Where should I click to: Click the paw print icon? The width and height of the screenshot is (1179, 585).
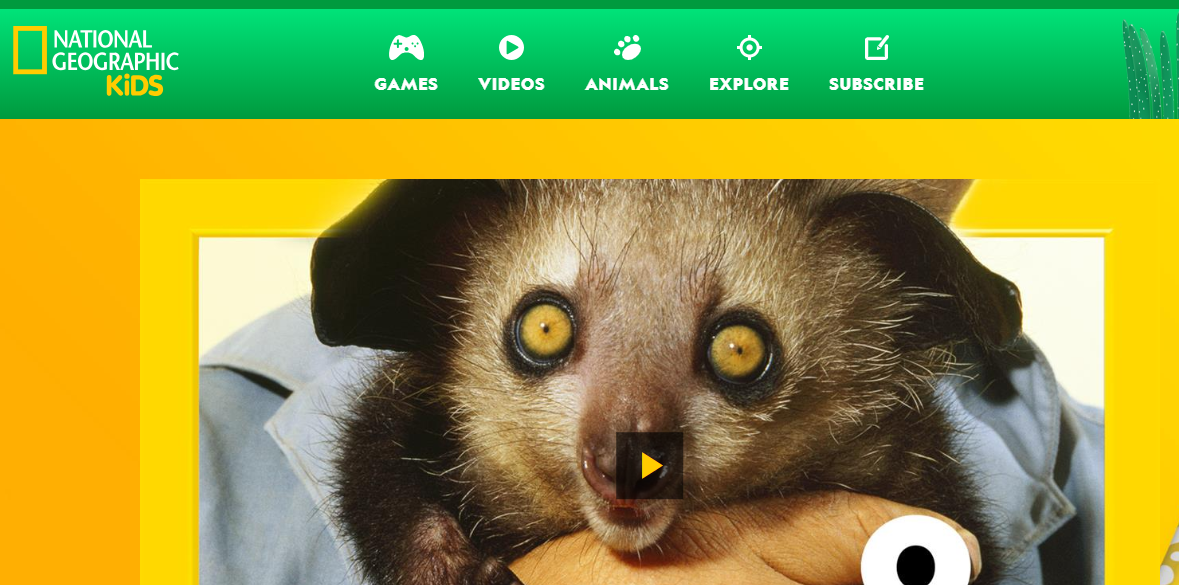pyautogui.click(x=627, y=48)
